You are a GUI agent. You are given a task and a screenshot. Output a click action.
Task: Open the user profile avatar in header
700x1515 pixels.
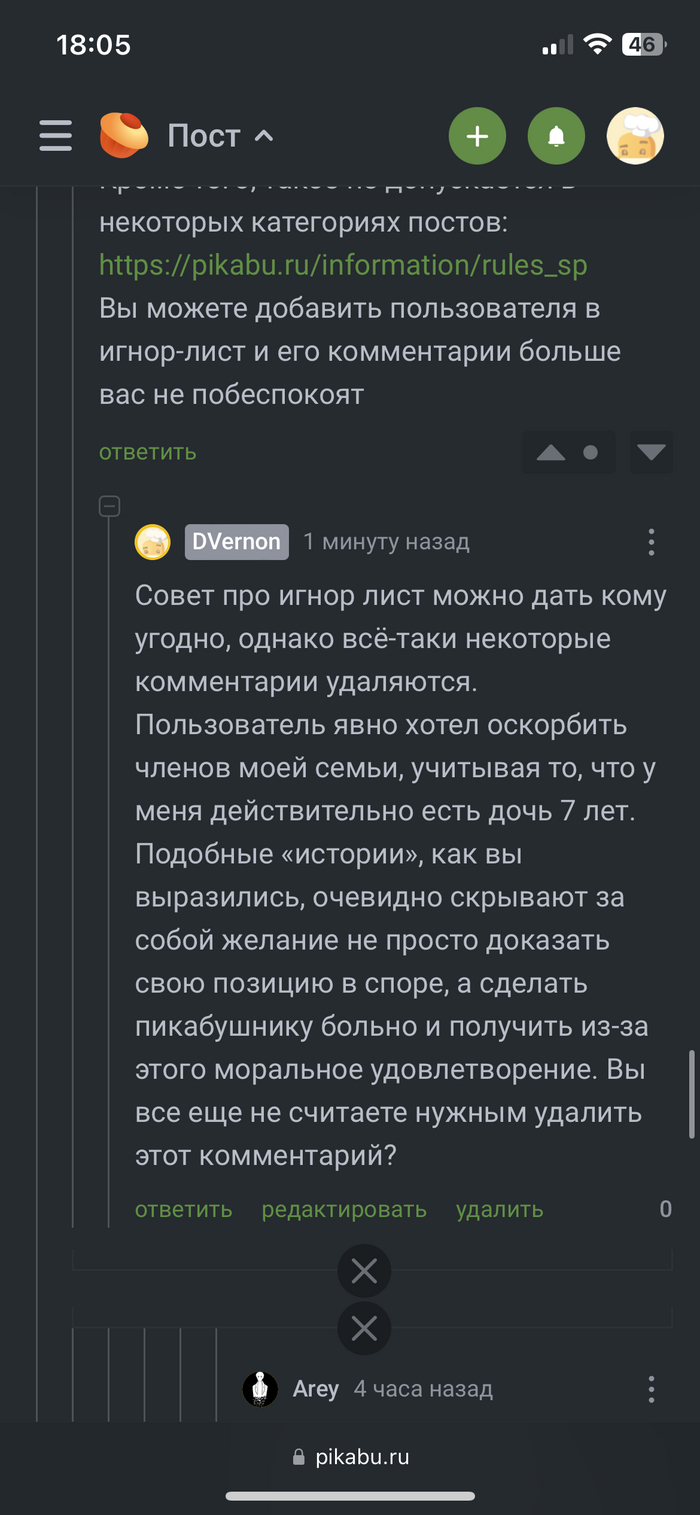(635, 136)
